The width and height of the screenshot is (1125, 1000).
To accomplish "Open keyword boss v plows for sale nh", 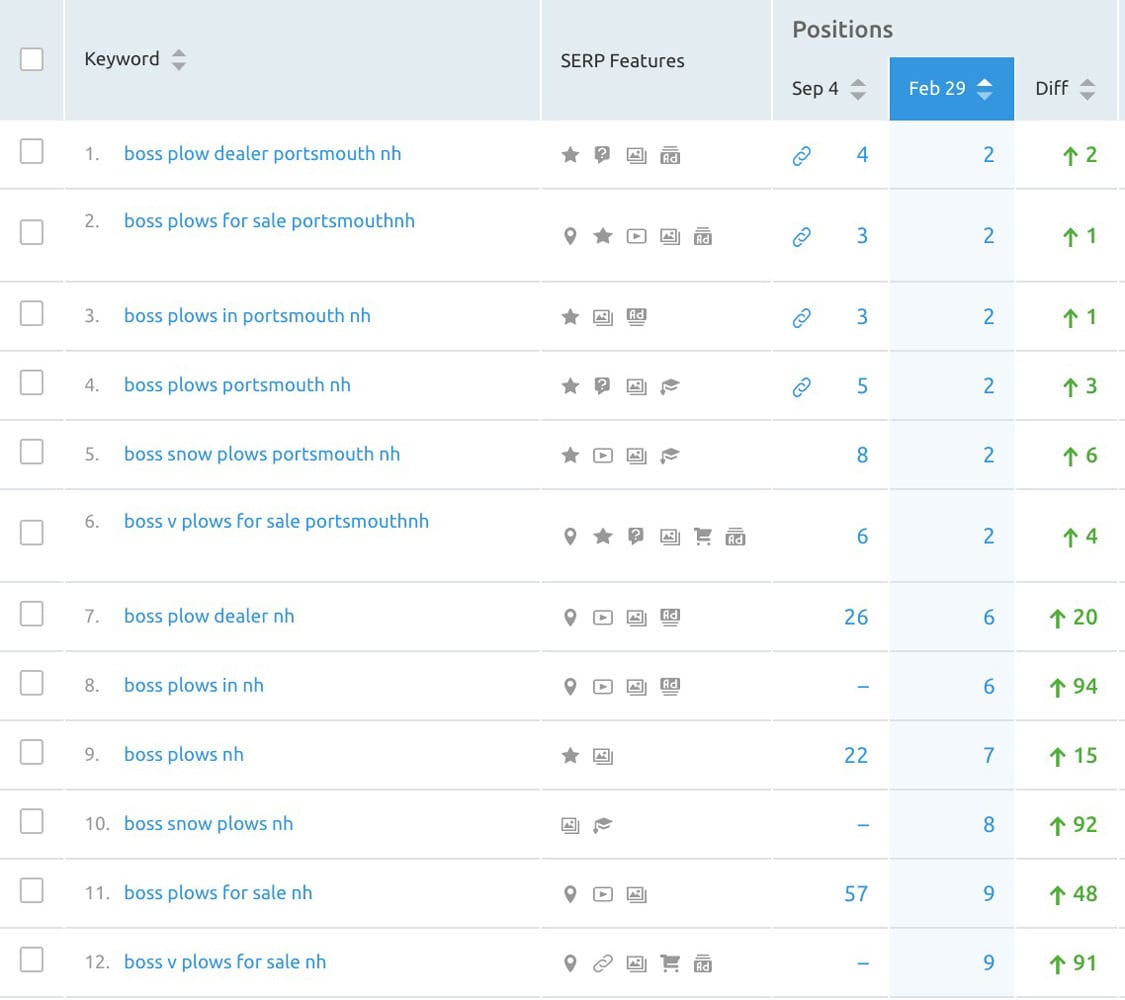I will click(x=225, y=962).
